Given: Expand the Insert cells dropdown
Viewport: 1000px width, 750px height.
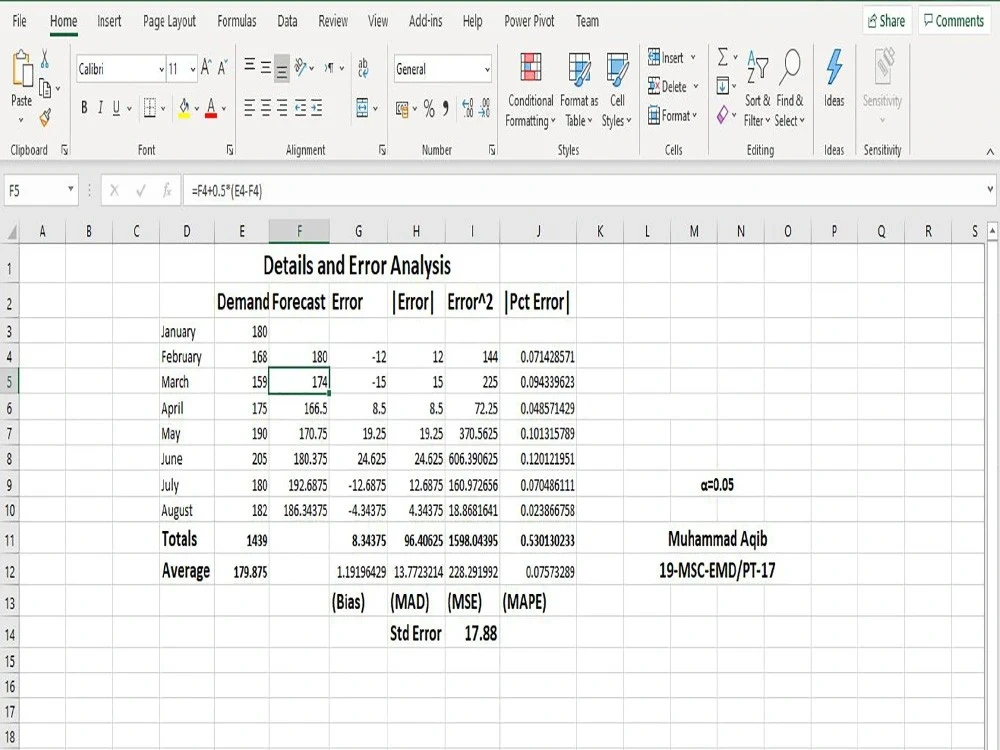Looking at the screenshot, I should point(693,57).
